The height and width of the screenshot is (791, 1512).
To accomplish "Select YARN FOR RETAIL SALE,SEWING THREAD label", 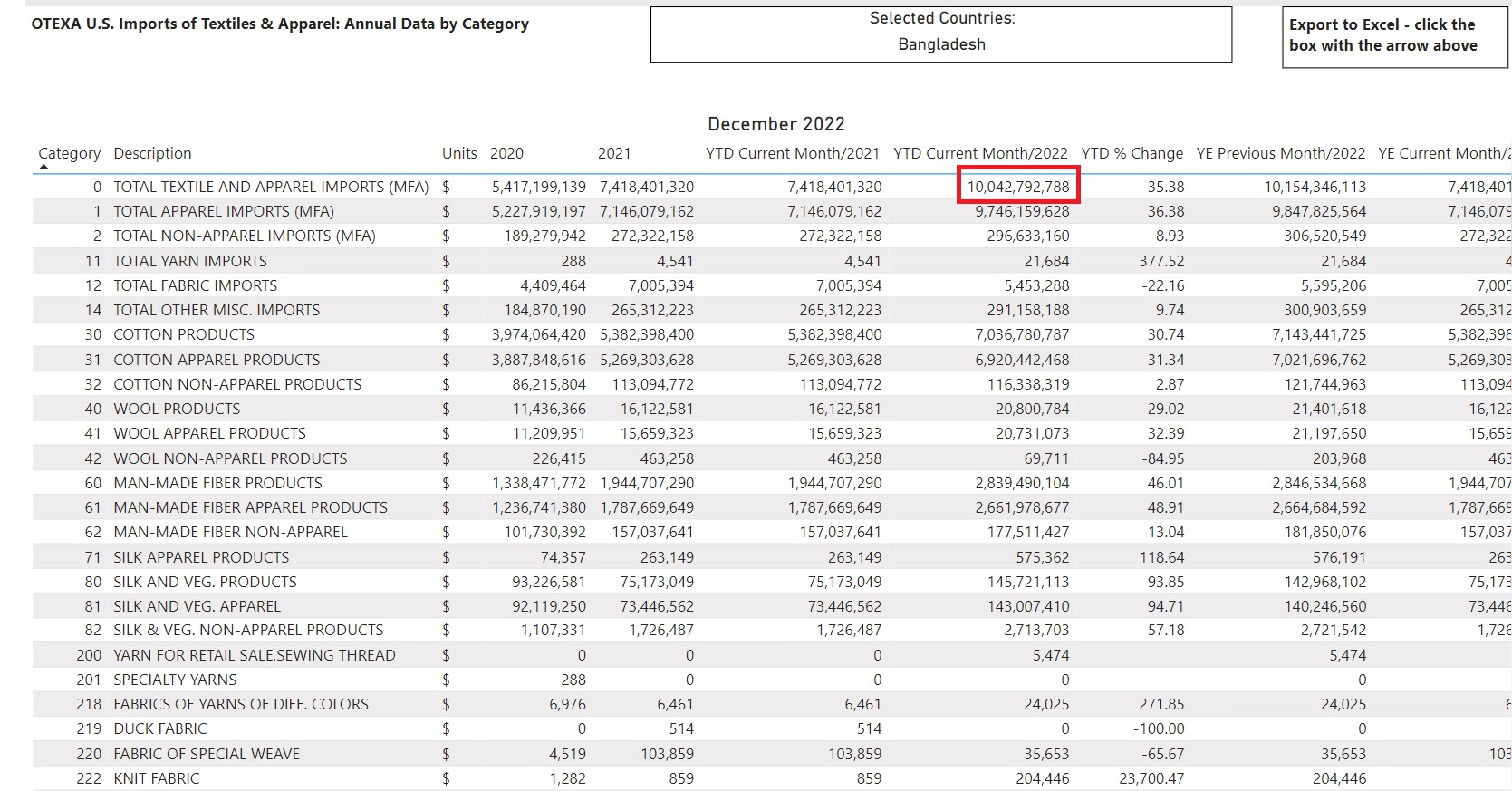I will coord(255,655).
